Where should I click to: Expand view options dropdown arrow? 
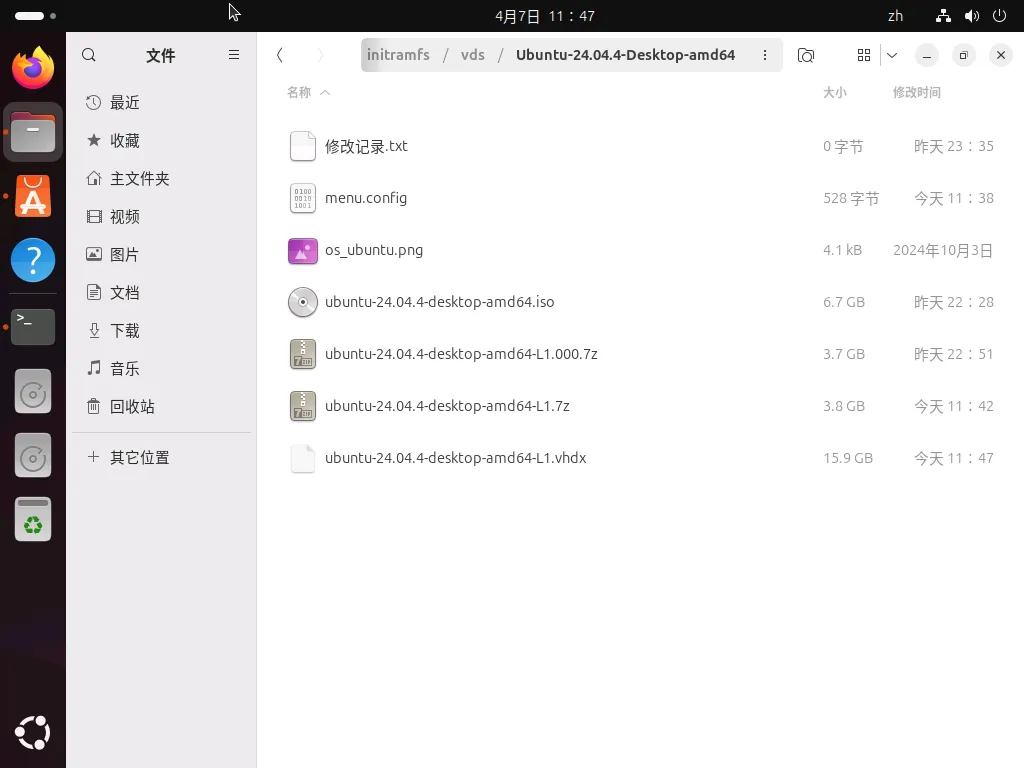(892, 55)
